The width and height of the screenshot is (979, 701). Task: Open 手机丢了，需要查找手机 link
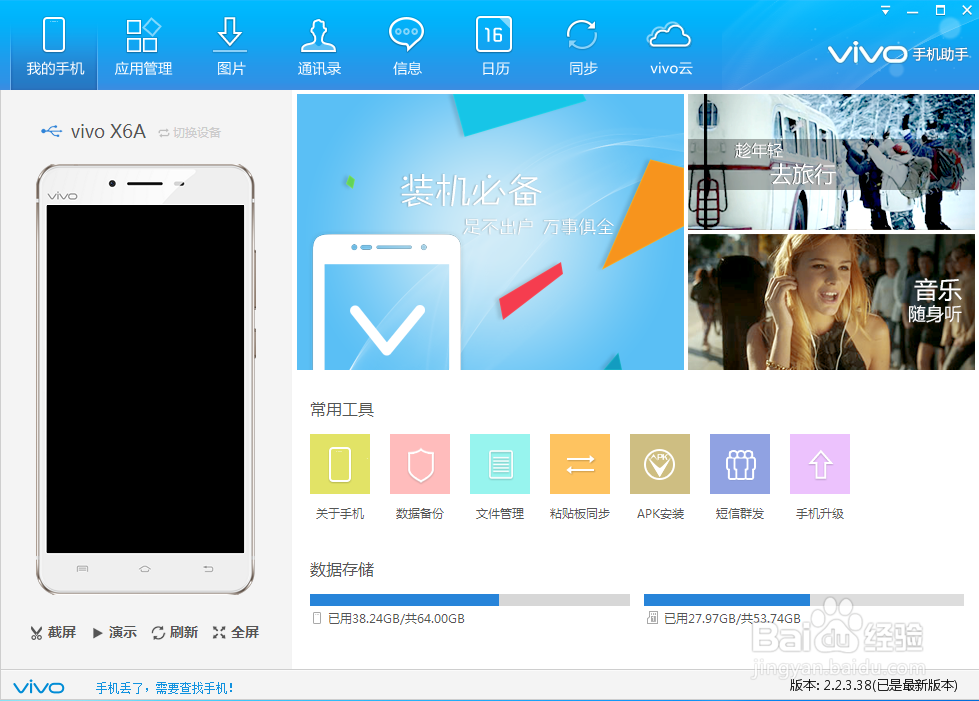pyautogui.click(x=164, y=688)
